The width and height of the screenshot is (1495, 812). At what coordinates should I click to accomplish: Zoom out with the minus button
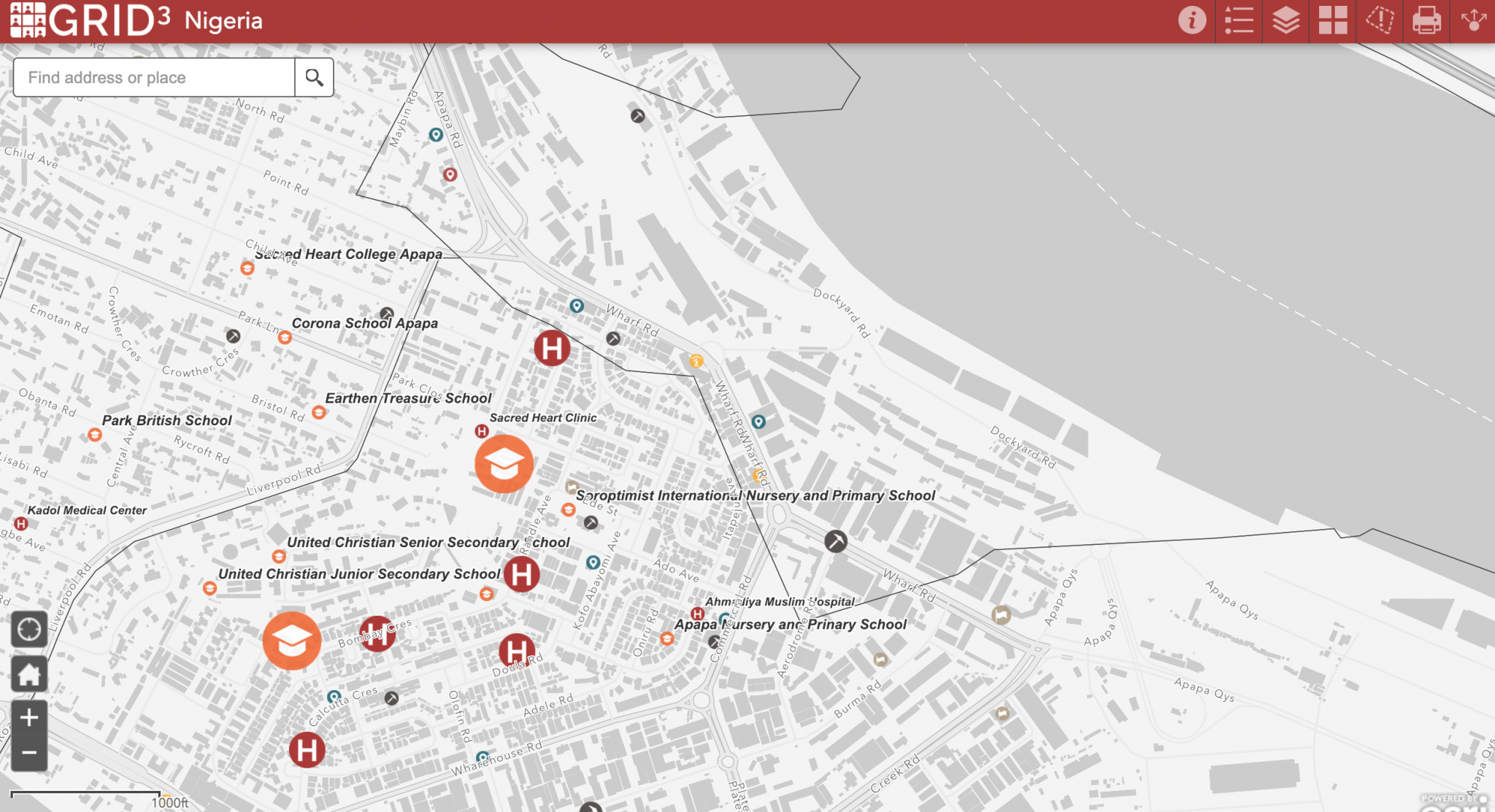click(29, 753)
